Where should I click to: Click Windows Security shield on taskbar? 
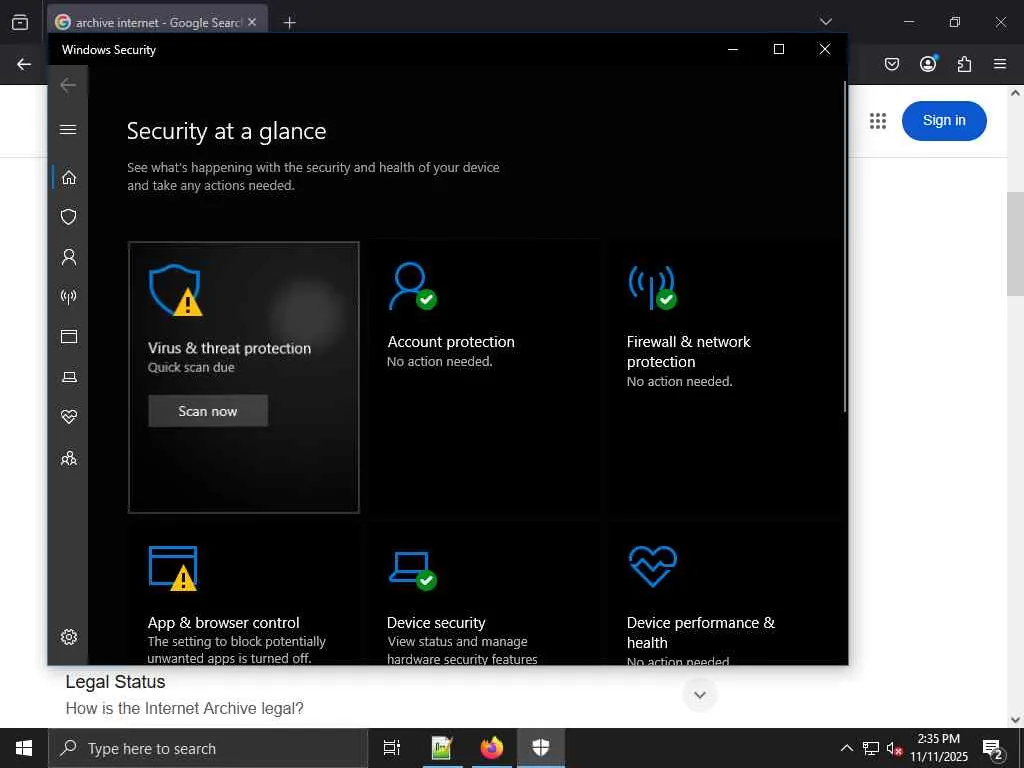coord(541,748)
